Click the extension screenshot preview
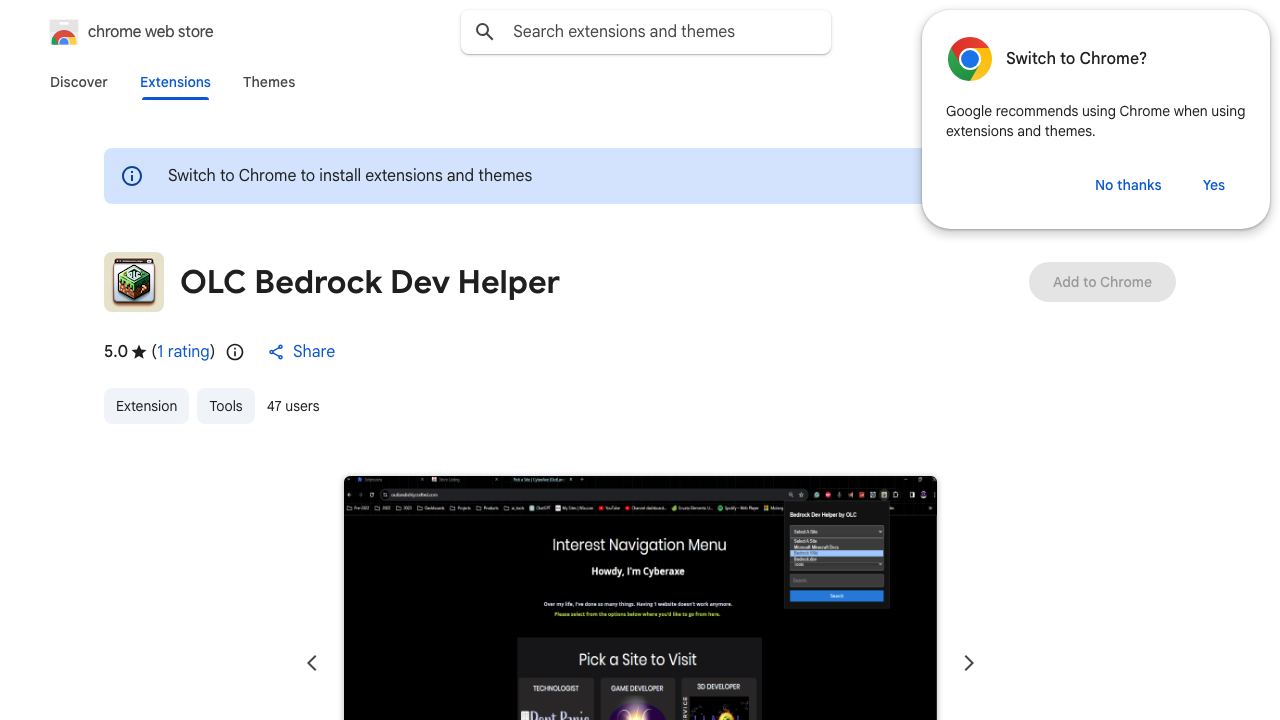 [640, 598]
